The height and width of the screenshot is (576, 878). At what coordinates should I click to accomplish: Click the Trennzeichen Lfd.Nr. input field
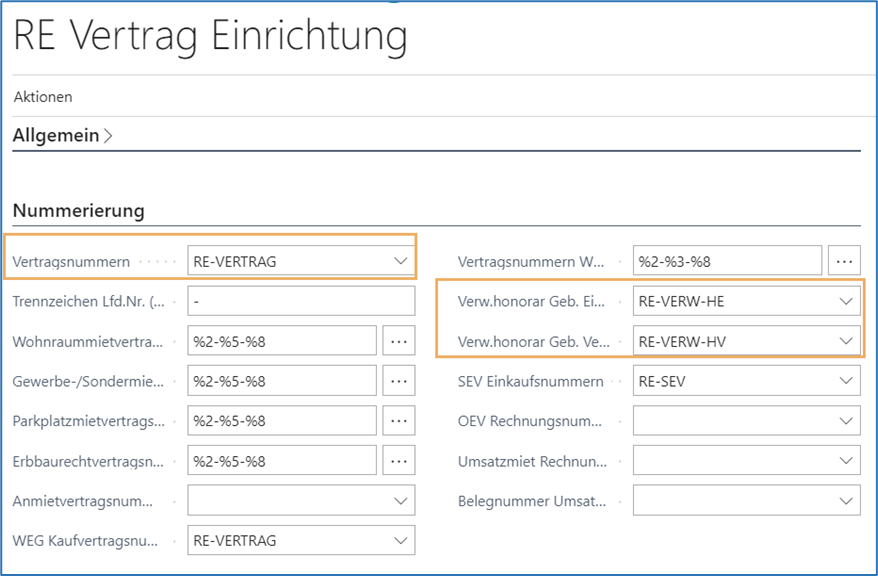tap(300, 300)
